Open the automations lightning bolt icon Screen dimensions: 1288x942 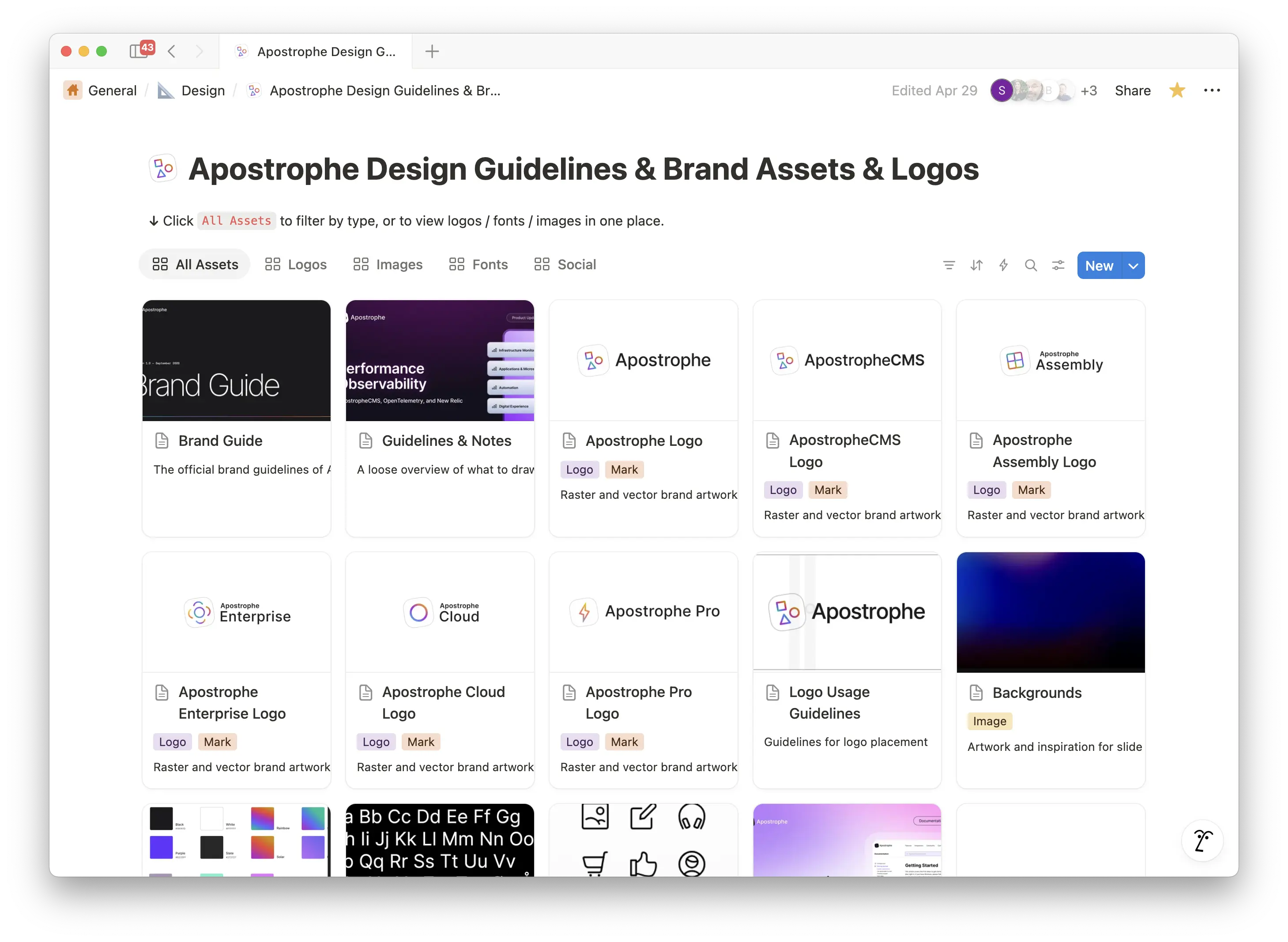coord(1003,265)
